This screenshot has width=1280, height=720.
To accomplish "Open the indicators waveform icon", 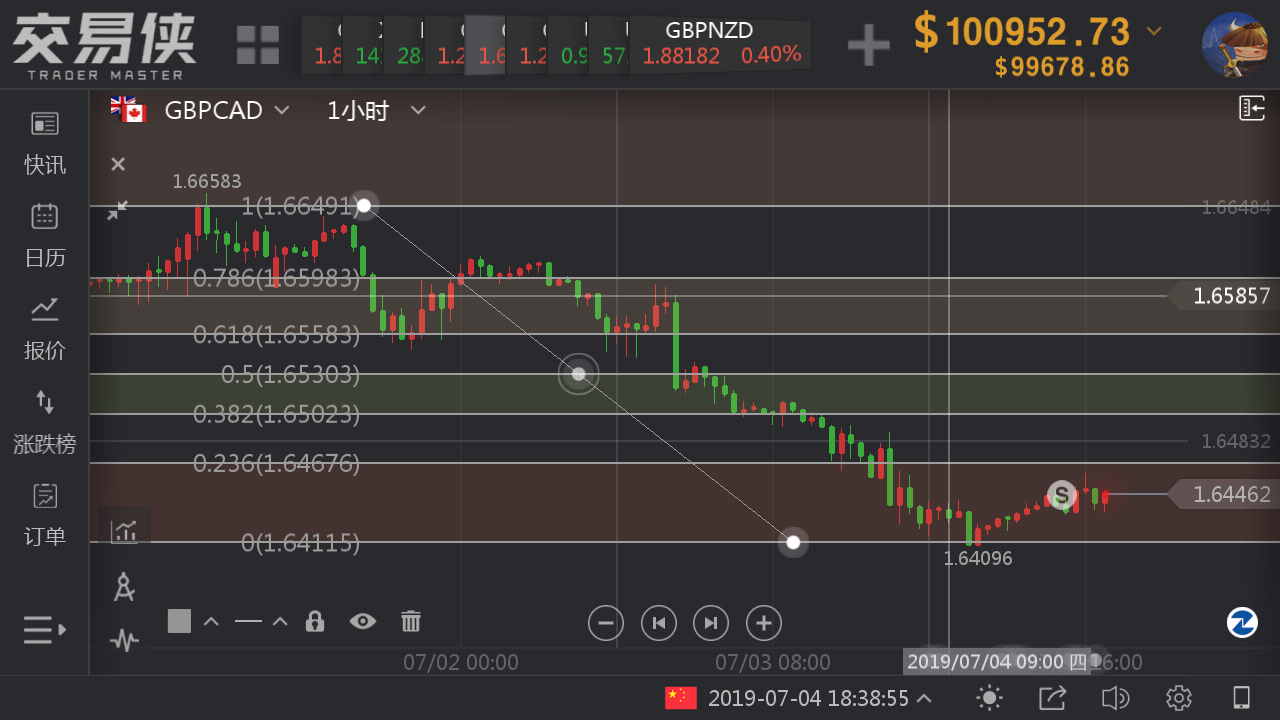I will (x=124, y=640).
